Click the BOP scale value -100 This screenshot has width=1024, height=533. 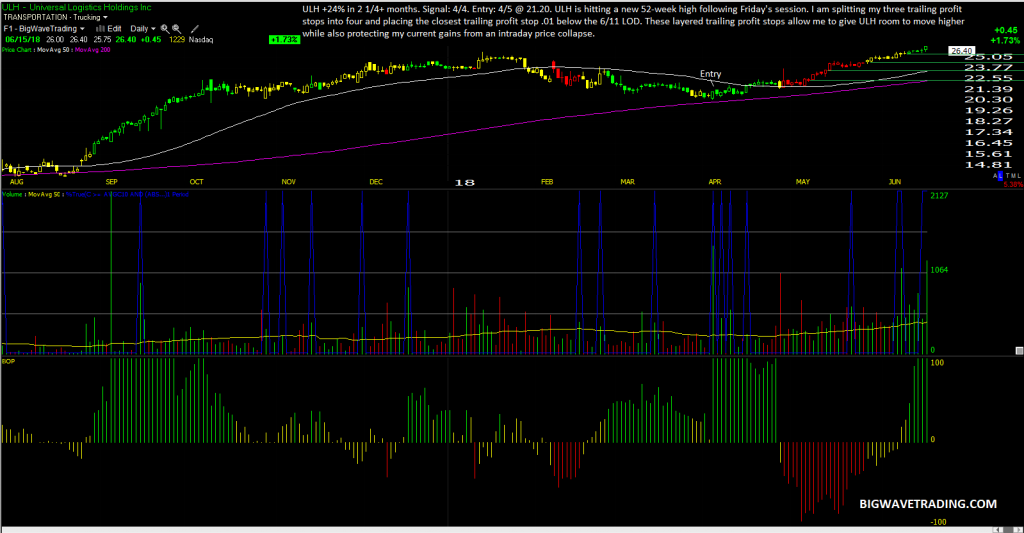(938, 522)
